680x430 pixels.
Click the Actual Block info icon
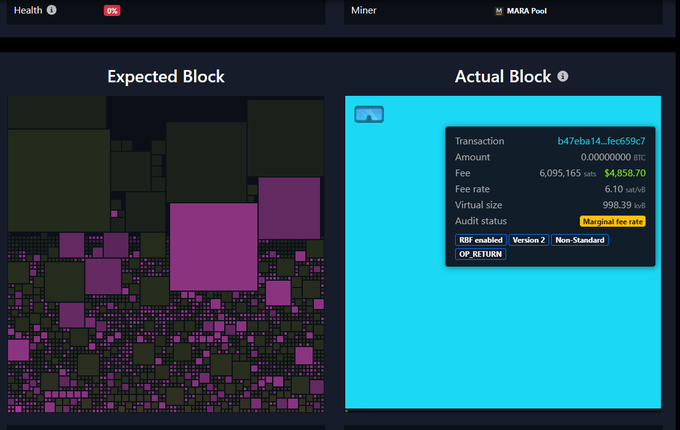(563, 76)
